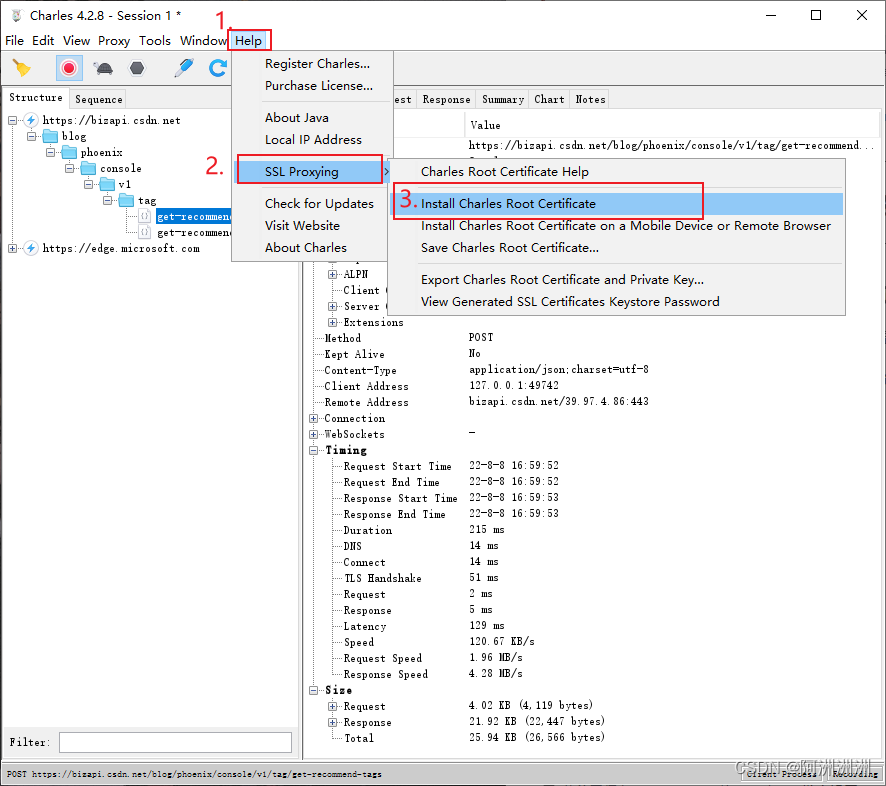Choose Purchase License... menu item

pos(319,86)
